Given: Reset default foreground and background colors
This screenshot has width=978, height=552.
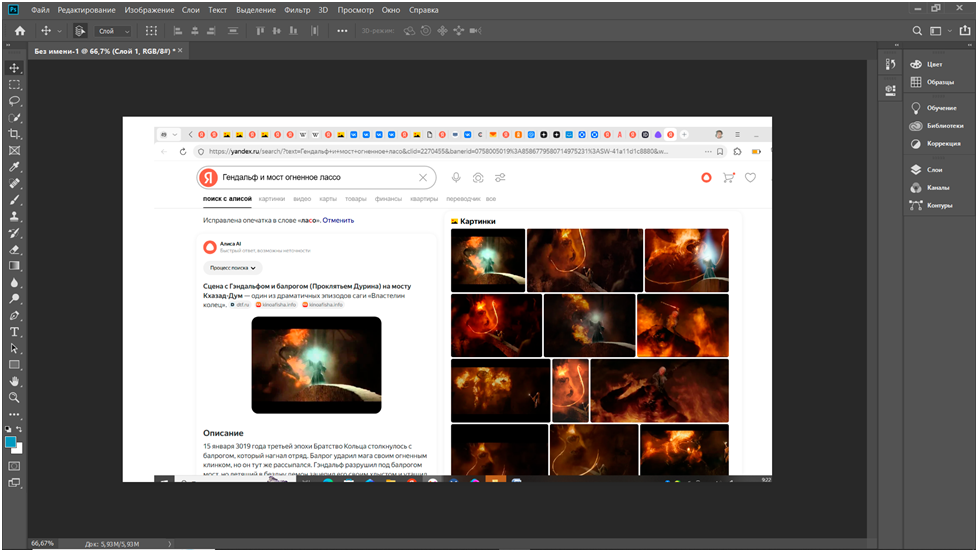Looking at the screenshot, I should point(8,429).
